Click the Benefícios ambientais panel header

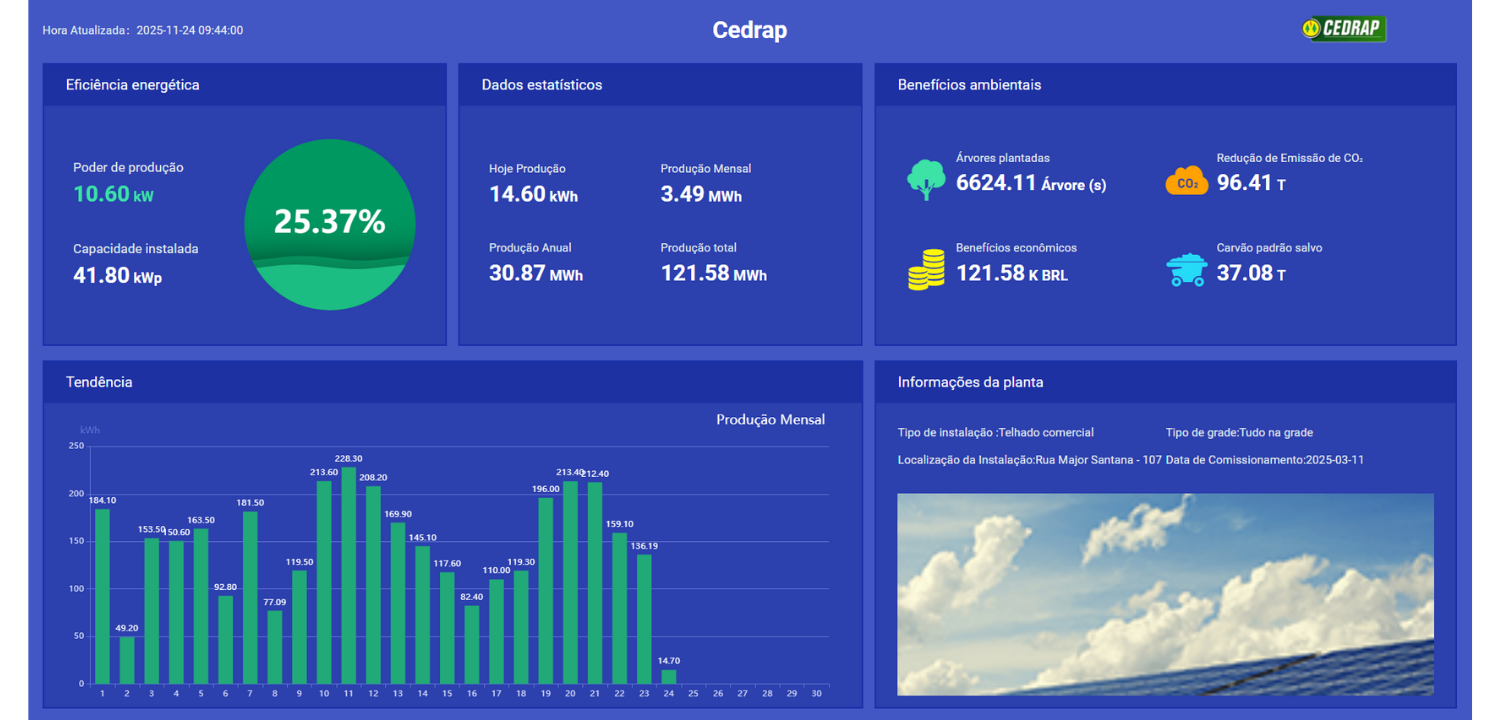point(969,85)
